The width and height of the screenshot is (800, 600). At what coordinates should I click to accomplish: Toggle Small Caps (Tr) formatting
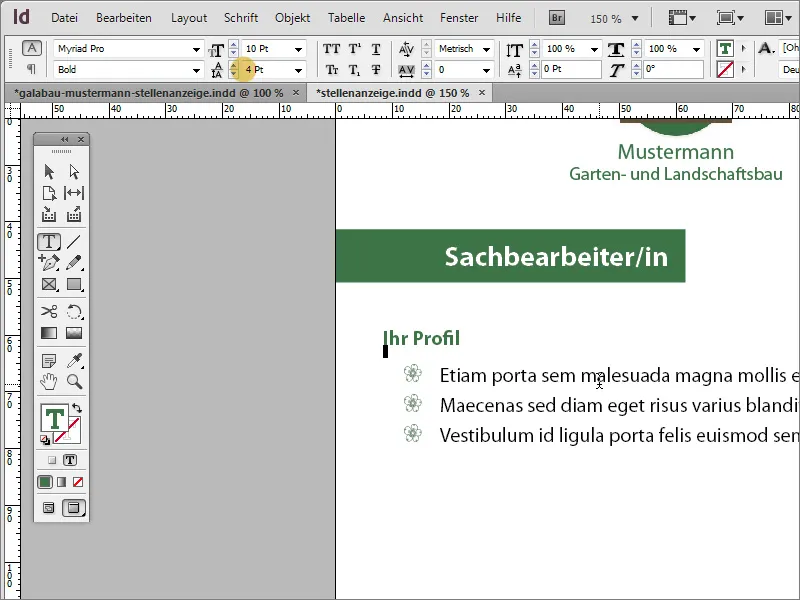coord(332,70)
